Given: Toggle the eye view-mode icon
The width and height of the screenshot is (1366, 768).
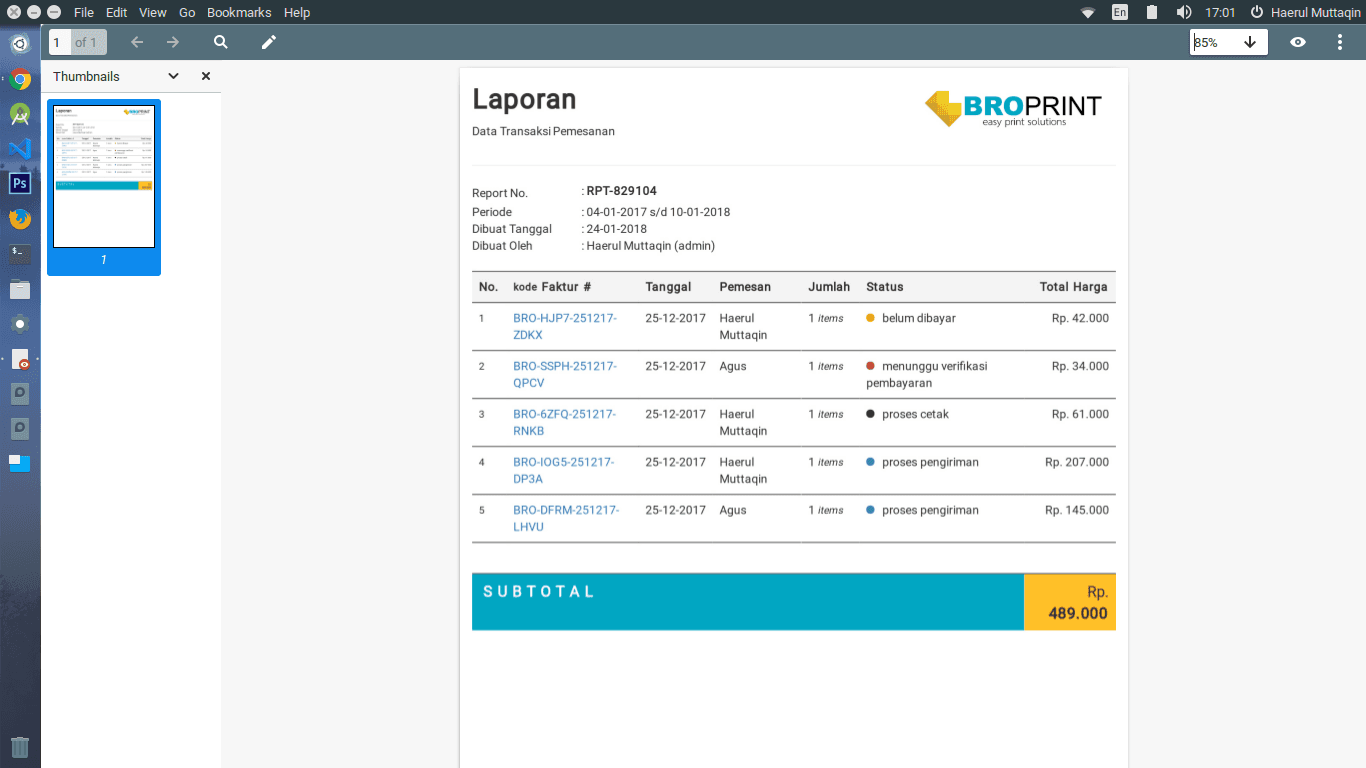Looking at the screenshot, I should coord(1298,42).
